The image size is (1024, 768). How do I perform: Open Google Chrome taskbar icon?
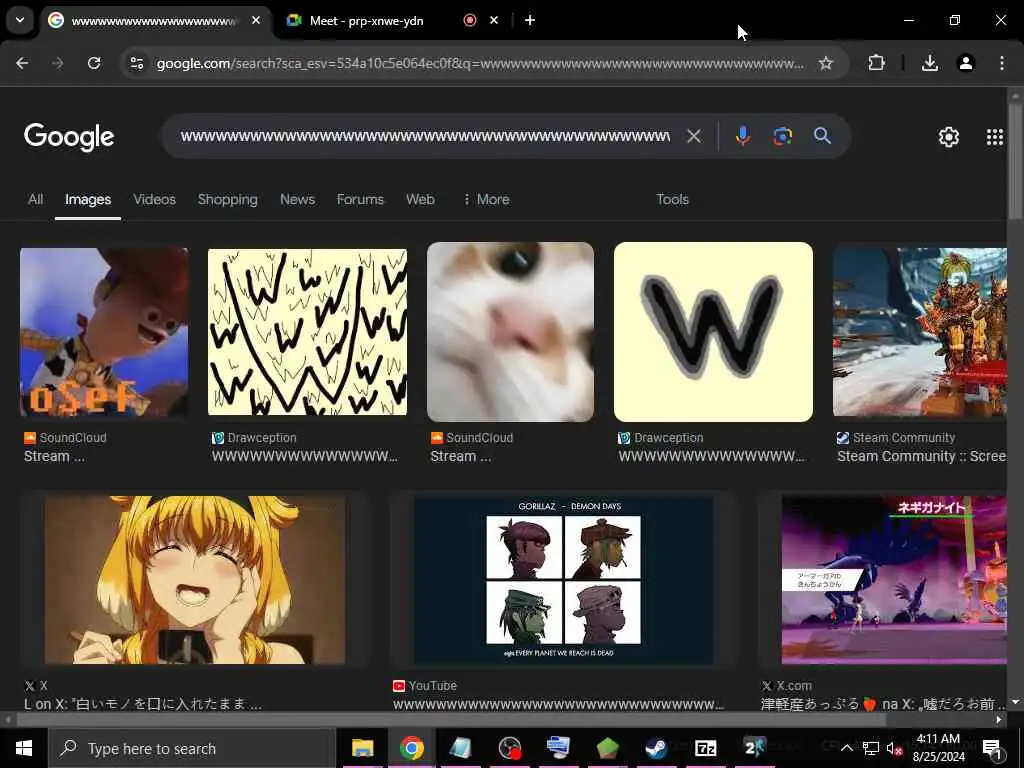[411, 748]
